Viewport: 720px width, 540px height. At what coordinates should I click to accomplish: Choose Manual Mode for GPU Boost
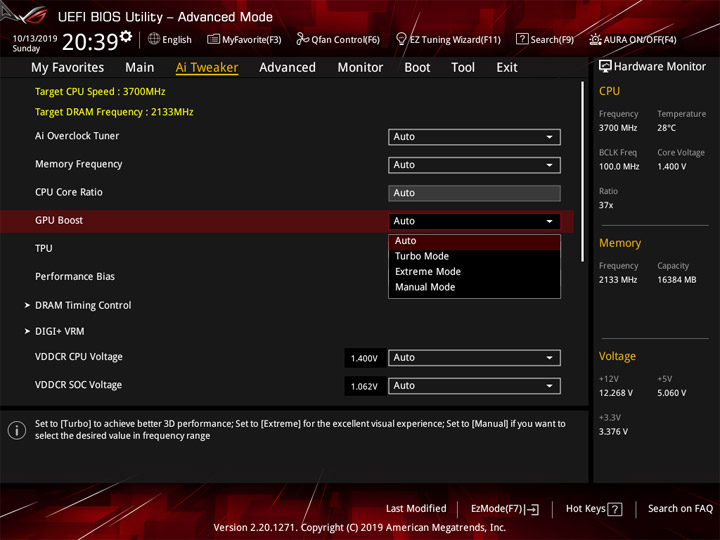pos(474,287)
